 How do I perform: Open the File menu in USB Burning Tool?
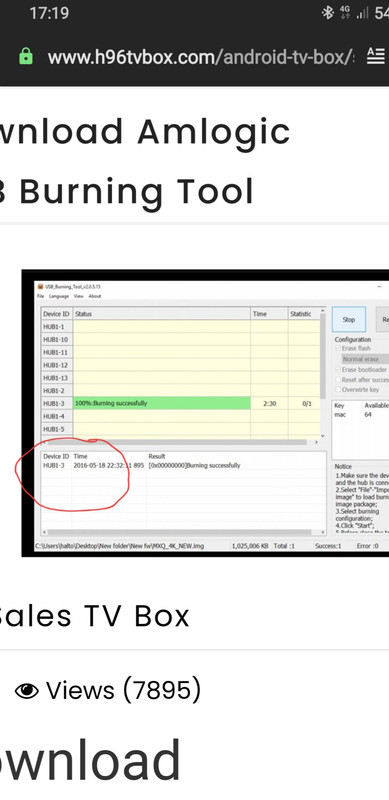[x=40, y=296]
